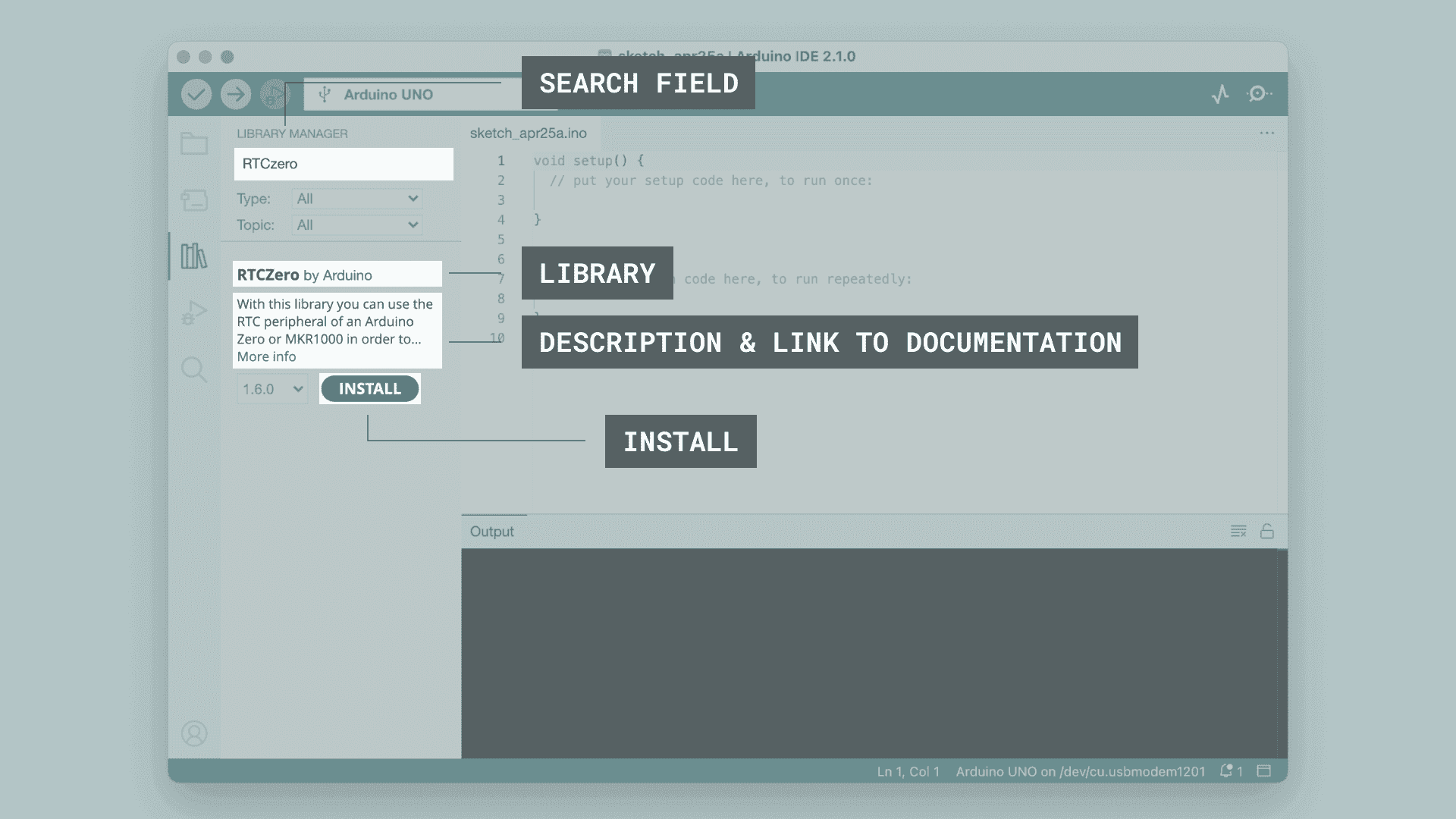Screen dimensions: 1456x819
Task: Open the Serial Monitor icon
Action: point(1259,94)
